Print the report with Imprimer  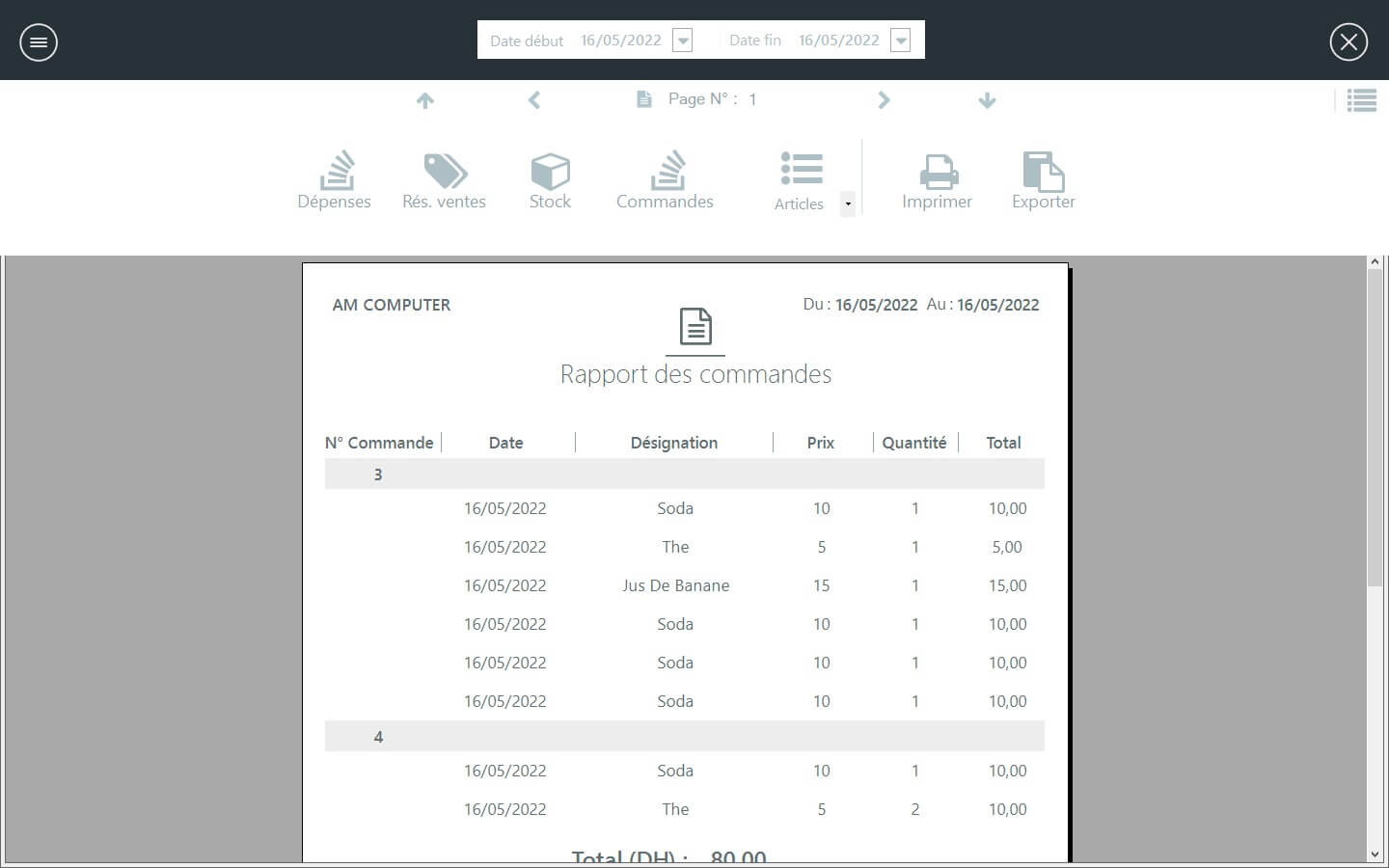coord(937,180)
